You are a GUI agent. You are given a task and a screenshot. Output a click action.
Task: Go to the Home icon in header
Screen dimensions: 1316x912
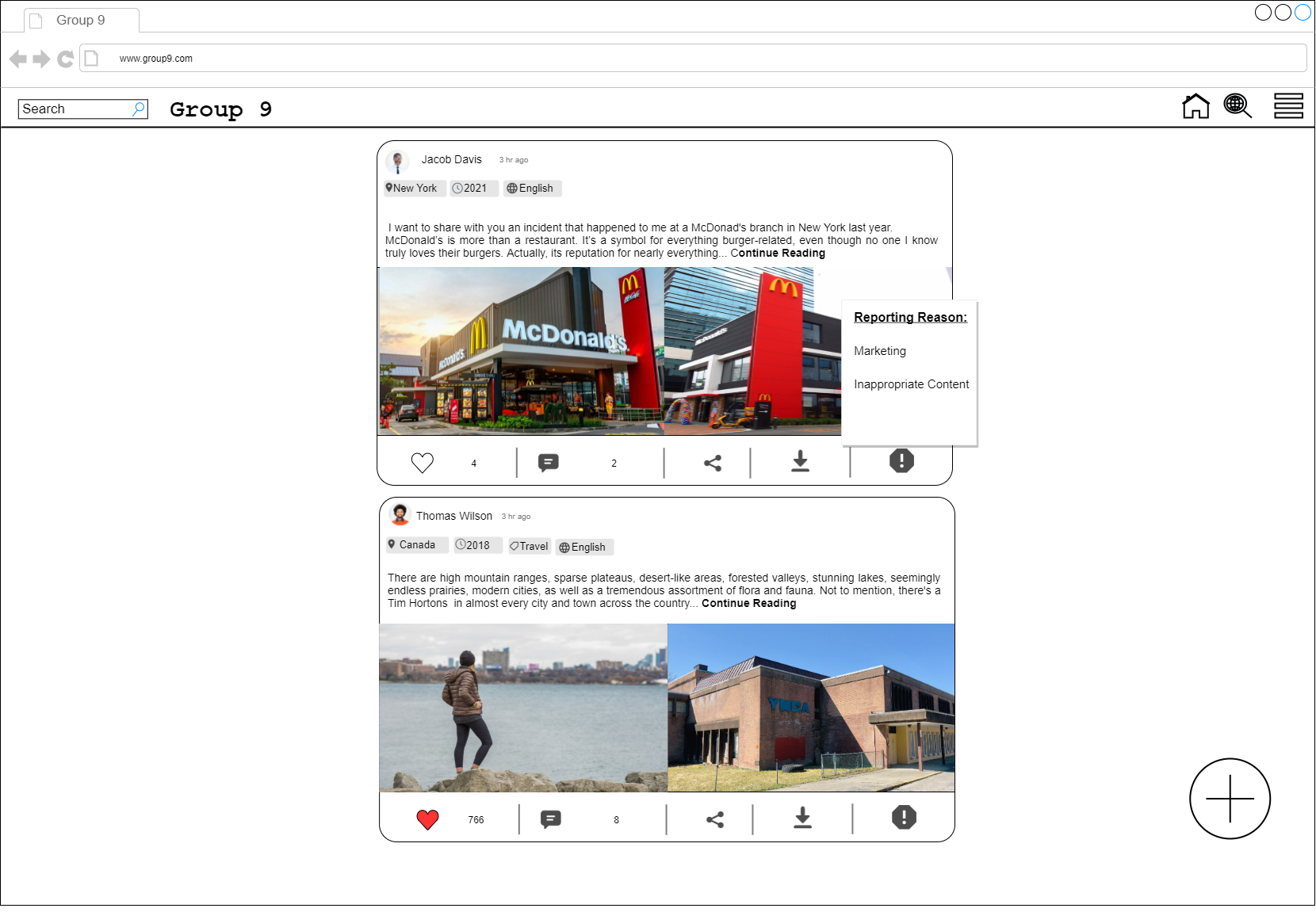tap(1195, 105)
